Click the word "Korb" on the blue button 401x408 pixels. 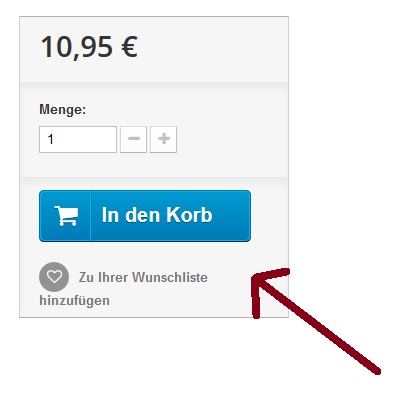point(189,215)
